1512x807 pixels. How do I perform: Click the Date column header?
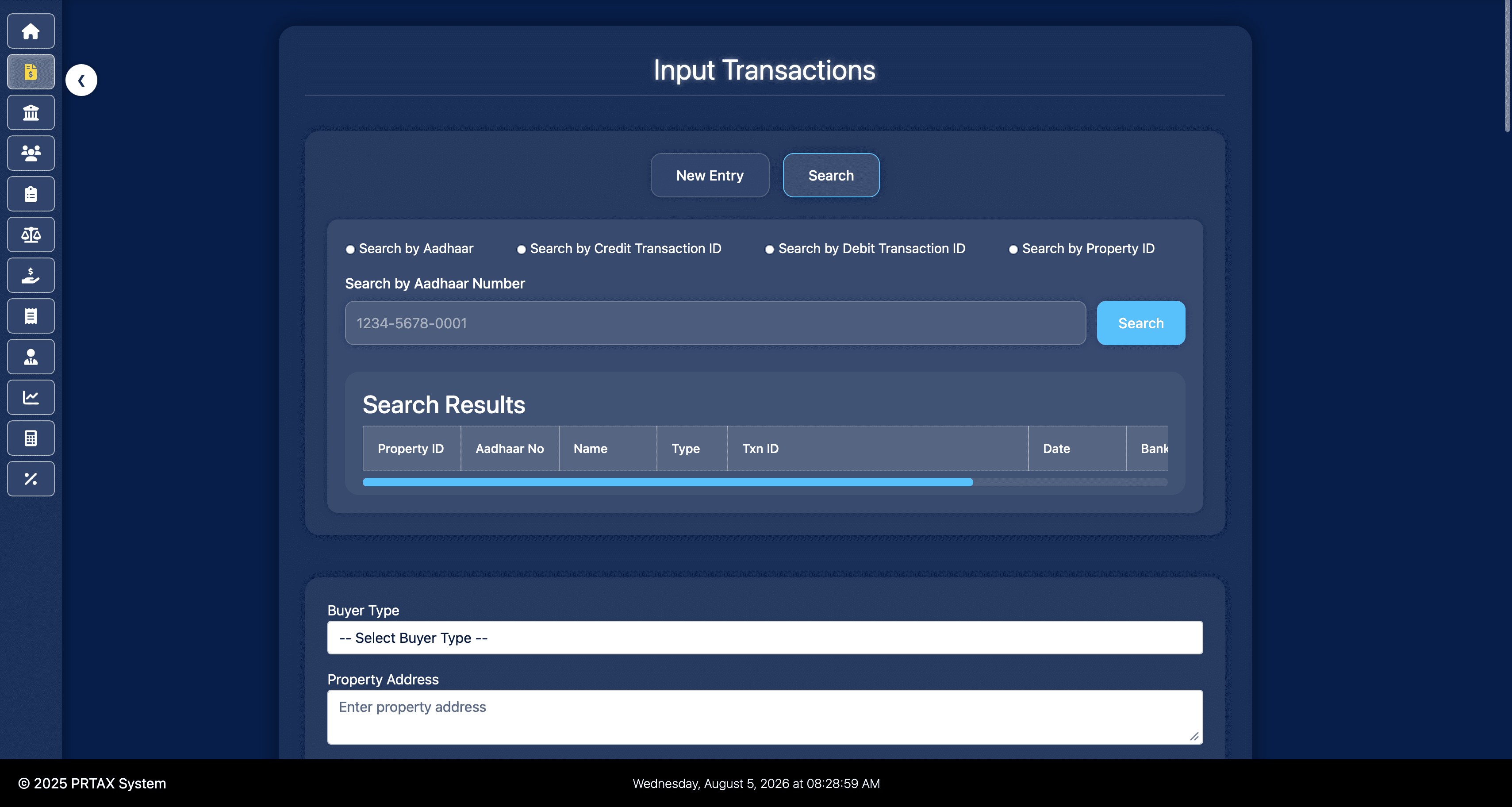[1077, 448]
